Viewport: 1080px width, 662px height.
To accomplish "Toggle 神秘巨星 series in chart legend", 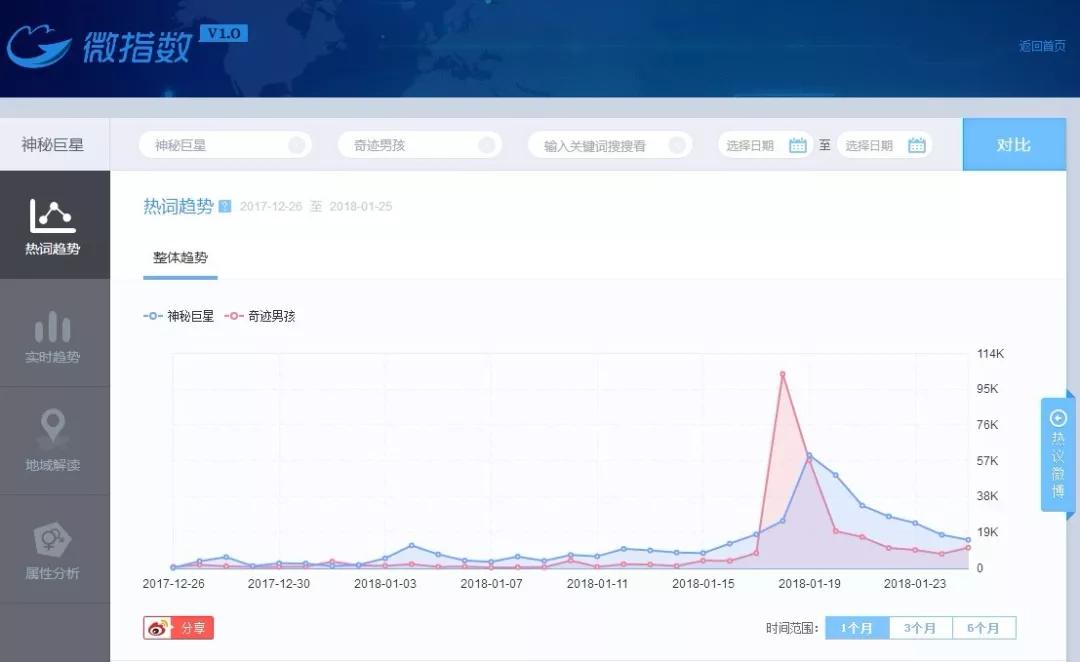I will click(179, 316).
